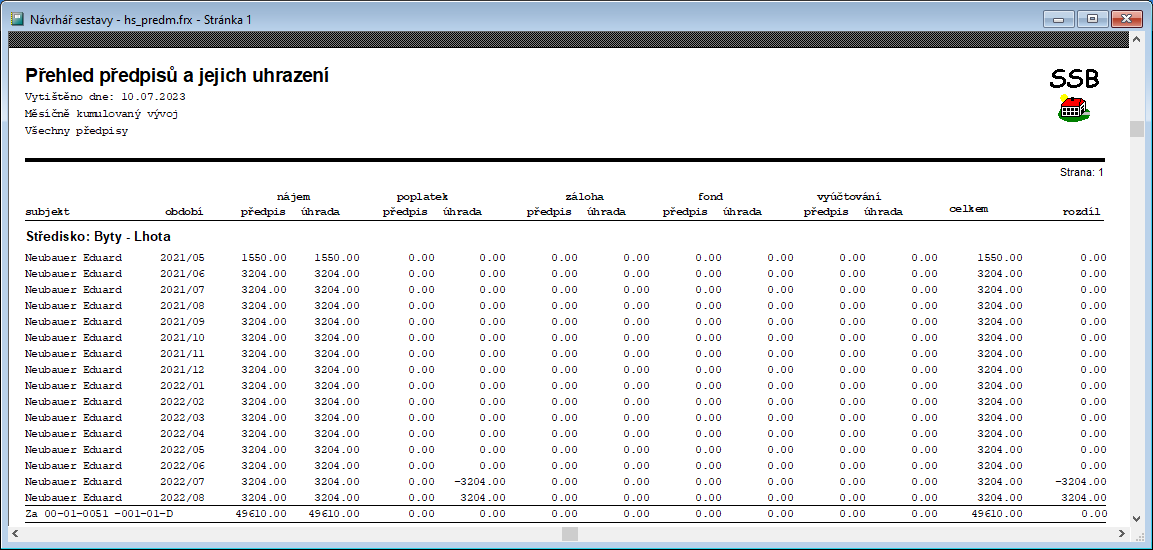Image resolution: width=1153 pixels, height=550 pixels.
Task: Click the vertical scrollbar thumb
Action: (1136, 128)
